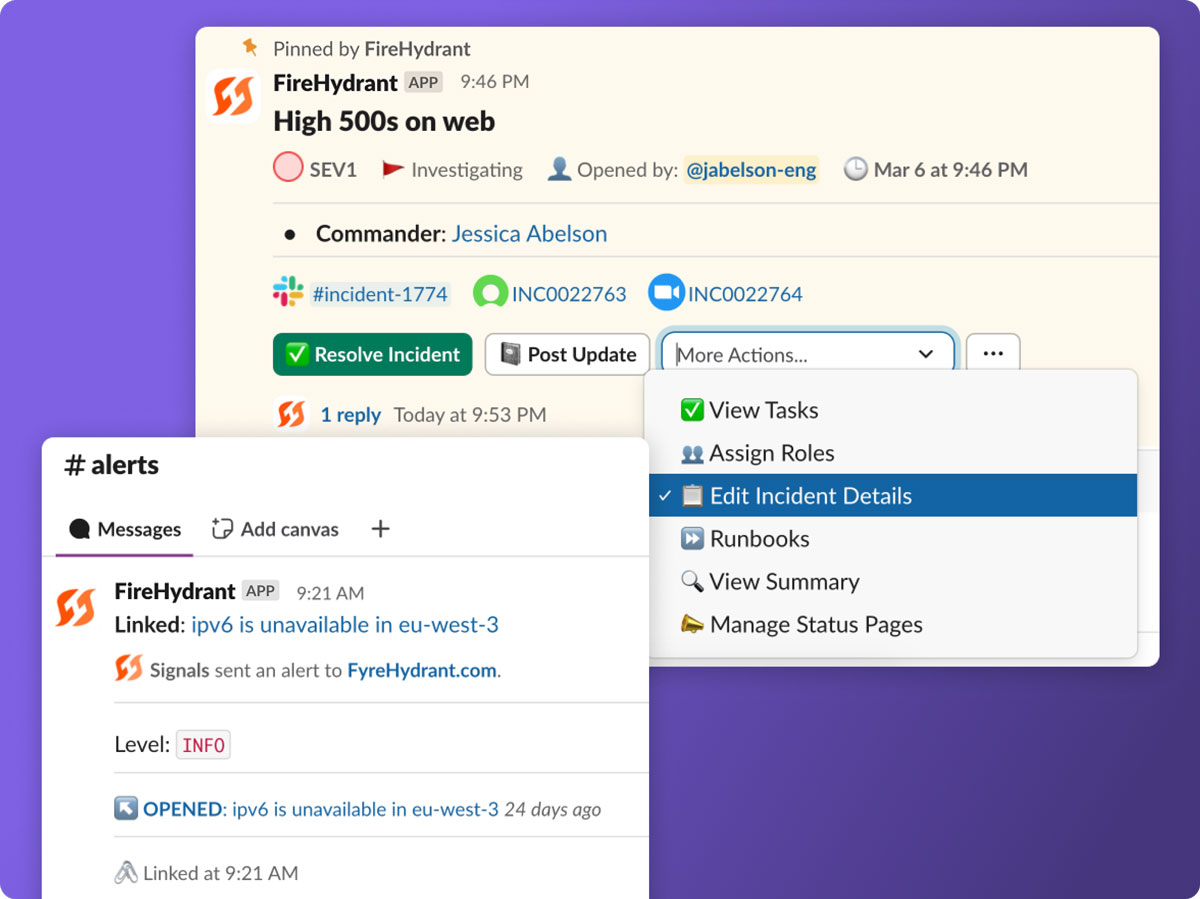This screenshot has height=899, width=1200.
Task: Open the #incident-1774 channel link
Action: point(380,294)
